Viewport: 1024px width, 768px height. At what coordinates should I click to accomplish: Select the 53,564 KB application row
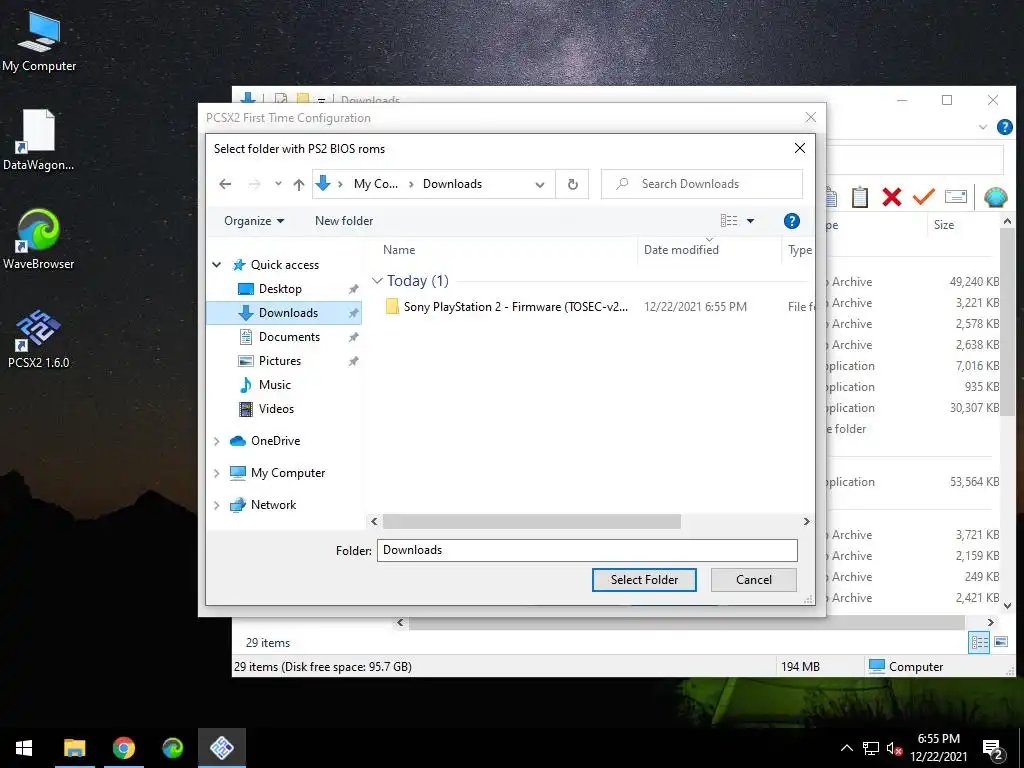pyautogui.click(x=913, y=482)
